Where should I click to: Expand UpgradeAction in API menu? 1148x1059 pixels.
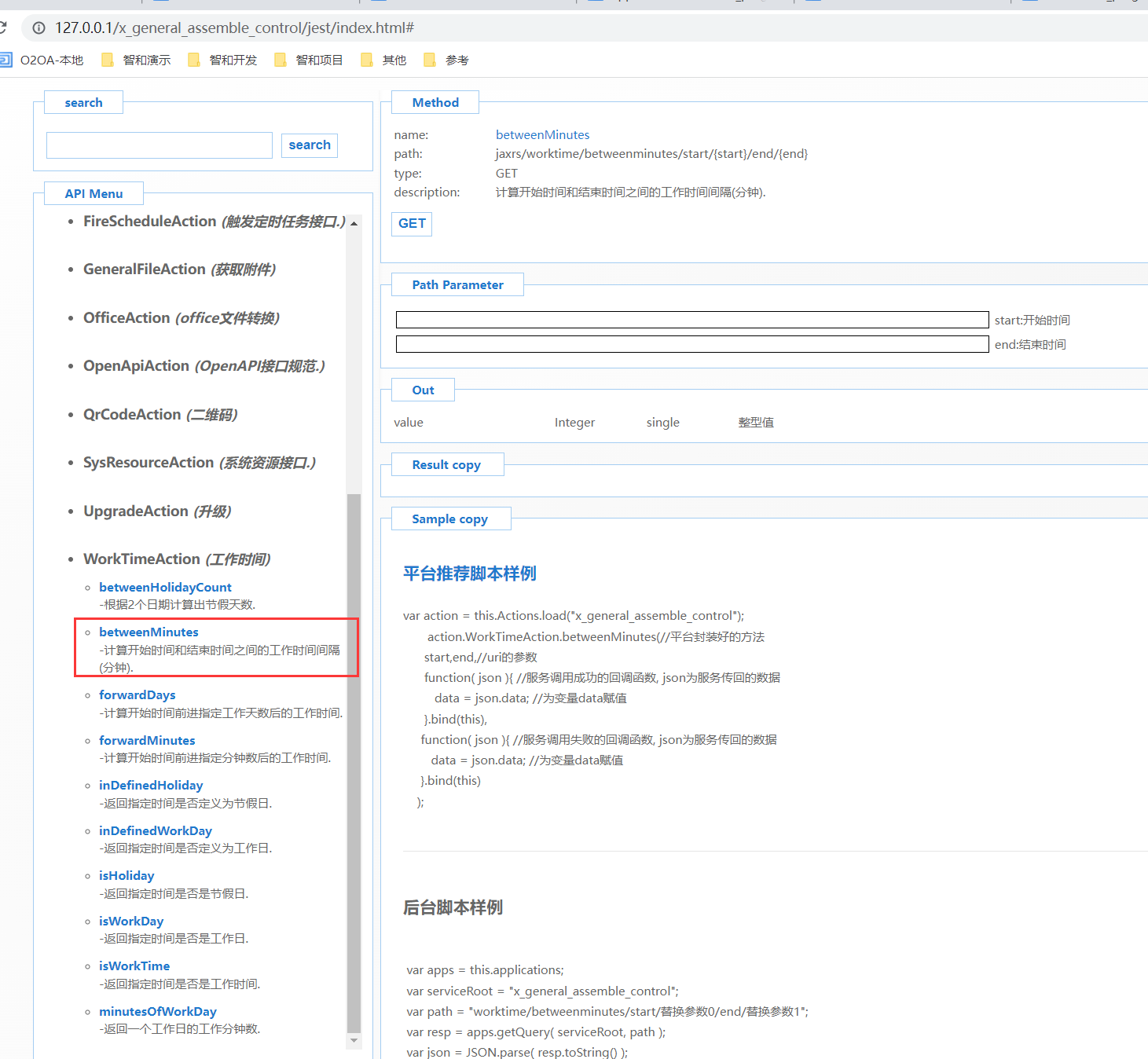157,511
